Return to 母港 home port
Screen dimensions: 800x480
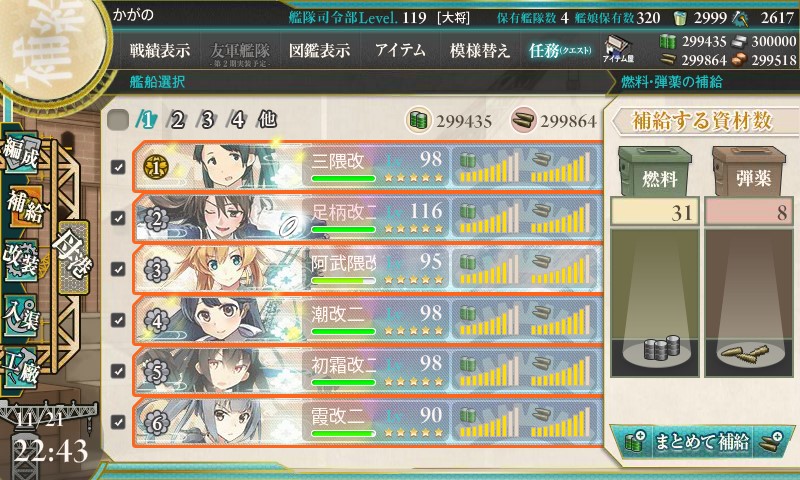click(x=72, y=257)
